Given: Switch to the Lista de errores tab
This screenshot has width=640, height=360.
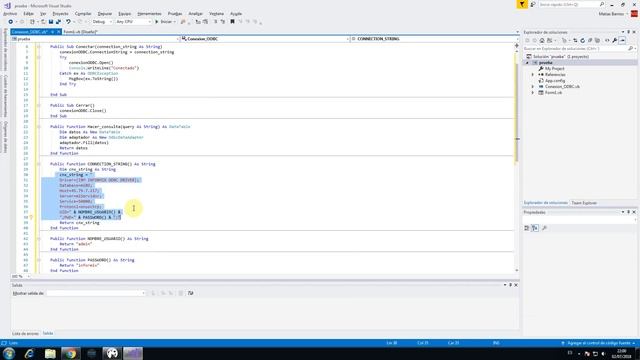Looking at the screenshot, I should click(25, 333).
